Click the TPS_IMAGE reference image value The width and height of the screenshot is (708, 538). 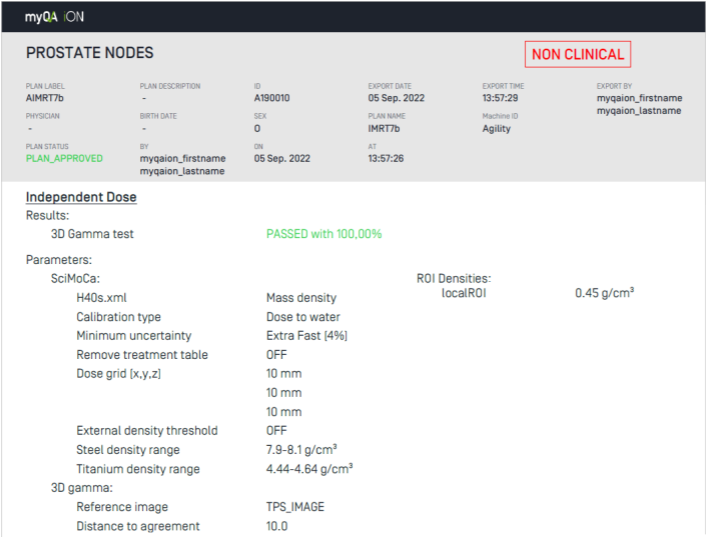(295, 507)
